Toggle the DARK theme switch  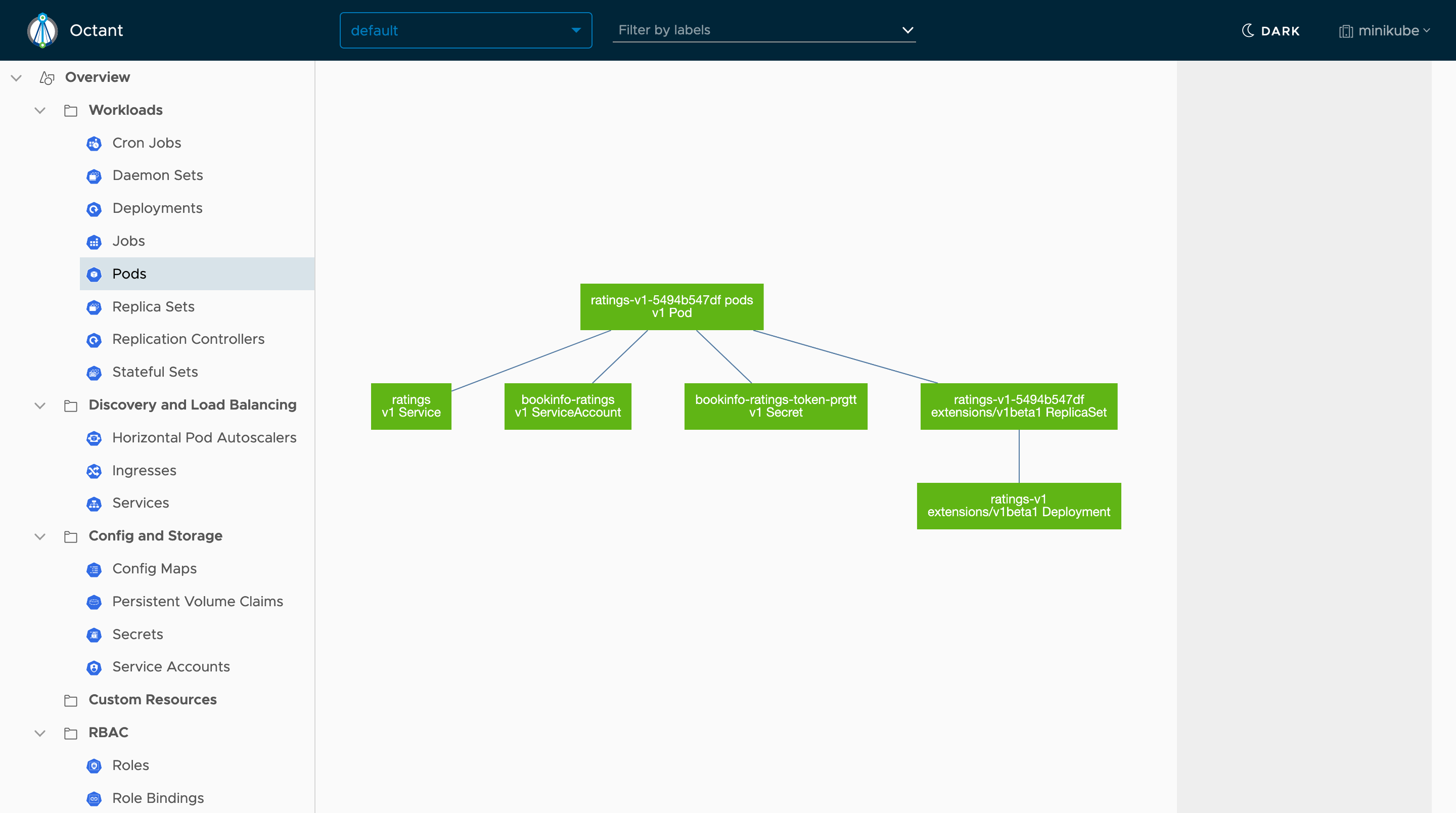point(1270,30)
